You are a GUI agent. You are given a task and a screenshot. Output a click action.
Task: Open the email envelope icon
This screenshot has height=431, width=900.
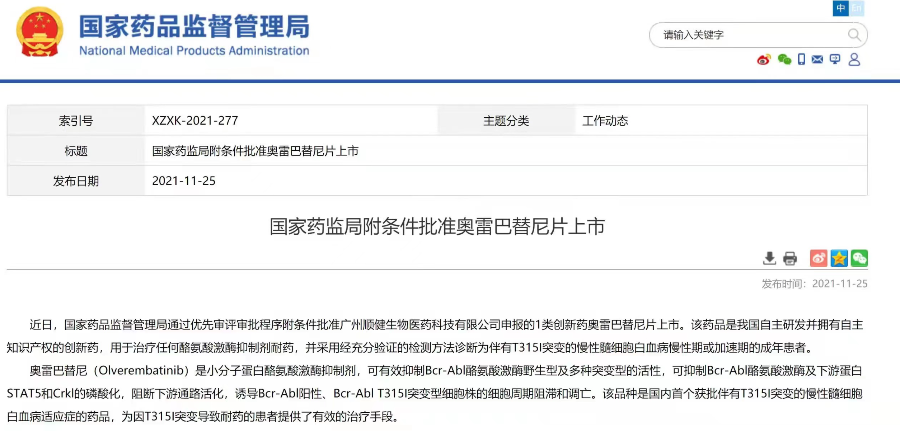pyautogui.click(x=819, y=60)
